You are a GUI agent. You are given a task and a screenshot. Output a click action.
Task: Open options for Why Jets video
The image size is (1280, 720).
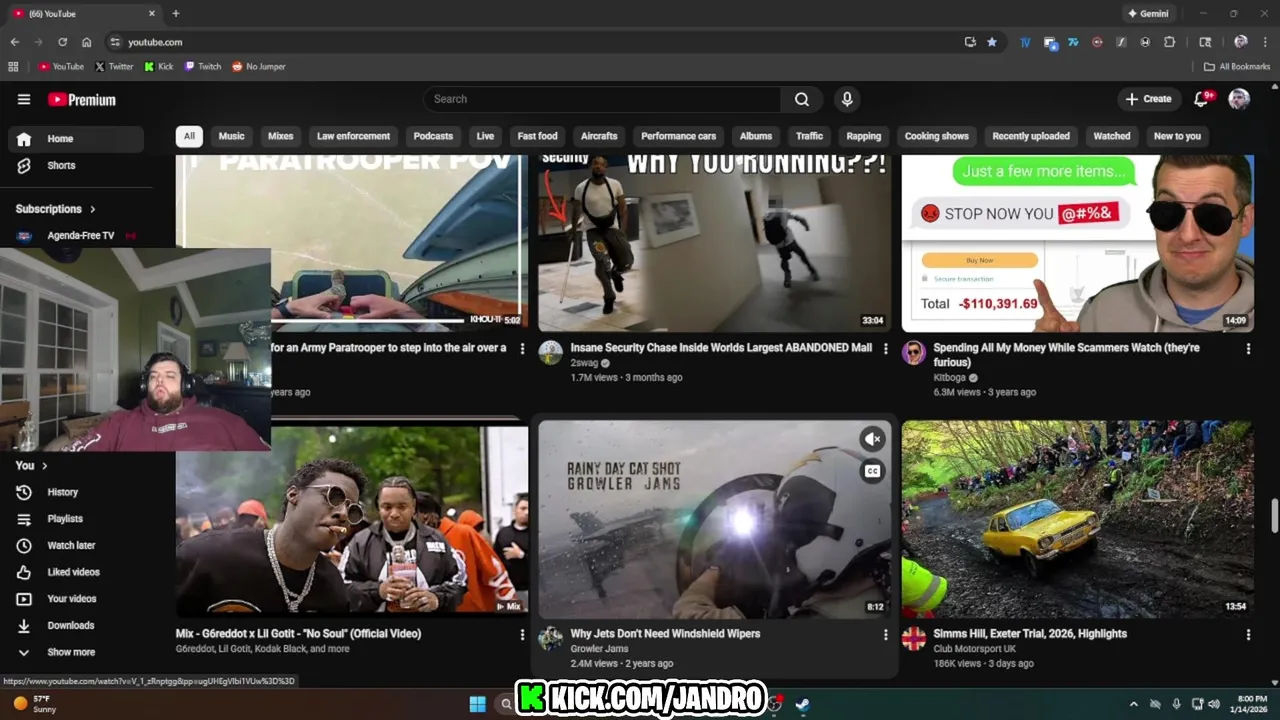point(885,635)
